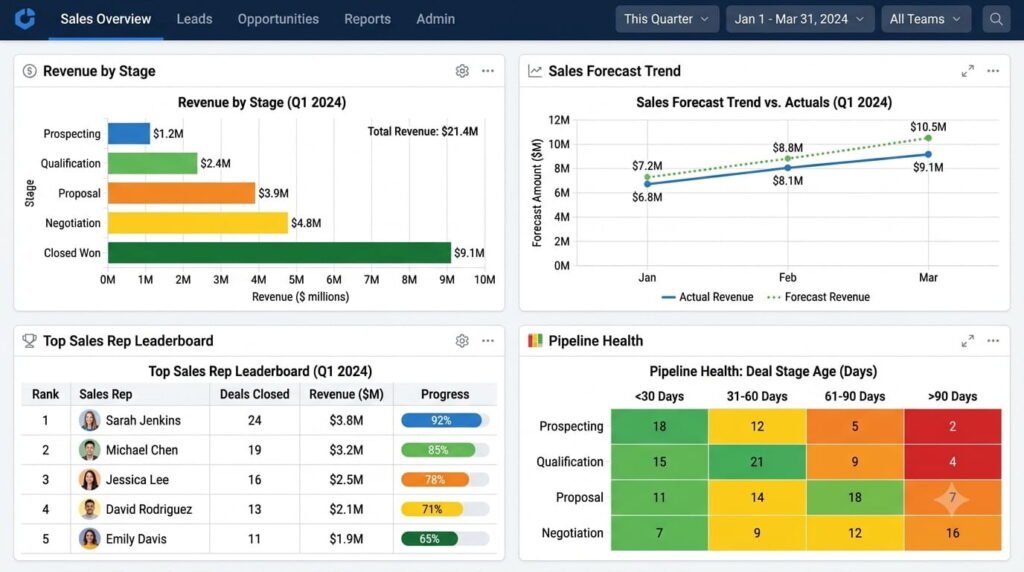This screenshot has height=572, width=1024.
Task: Open Leaderboard widget more options ellipsis
Action: coord(488,340)
